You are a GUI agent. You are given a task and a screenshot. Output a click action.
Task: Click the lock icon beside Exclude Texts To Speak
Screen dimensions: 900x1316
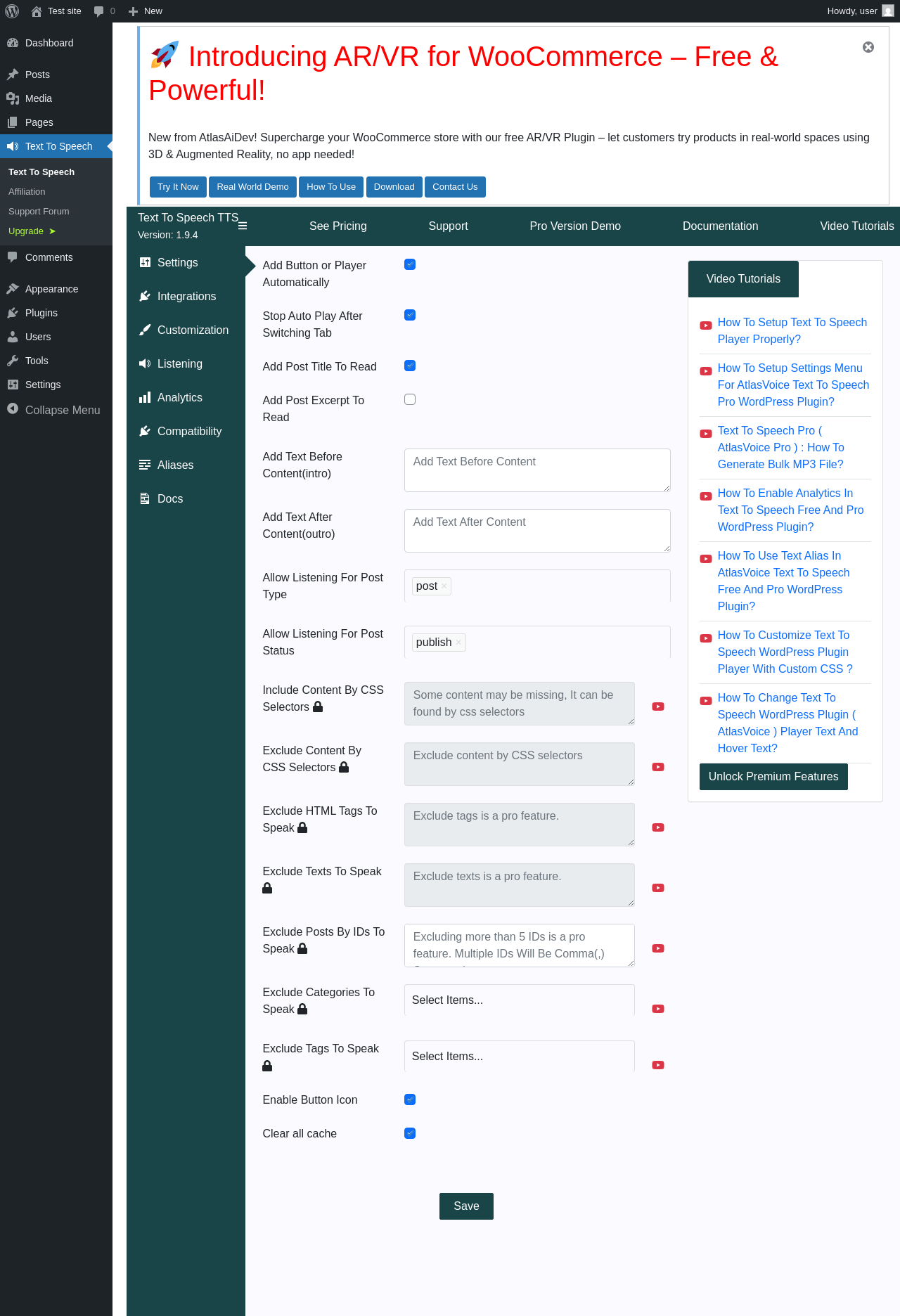[267, 888]
